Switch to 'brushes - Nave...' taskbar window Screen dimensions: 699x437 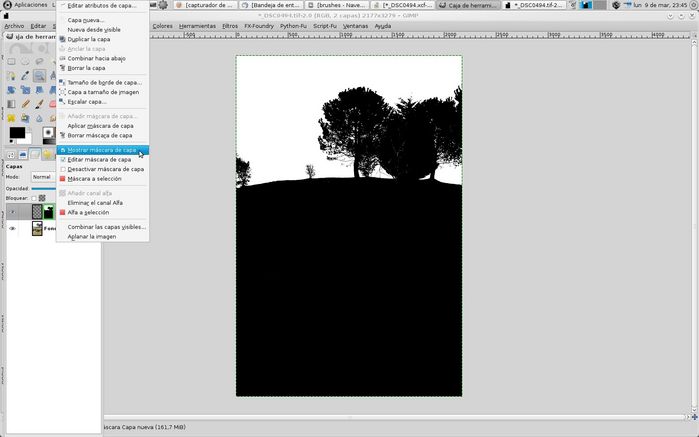(337, 5)
